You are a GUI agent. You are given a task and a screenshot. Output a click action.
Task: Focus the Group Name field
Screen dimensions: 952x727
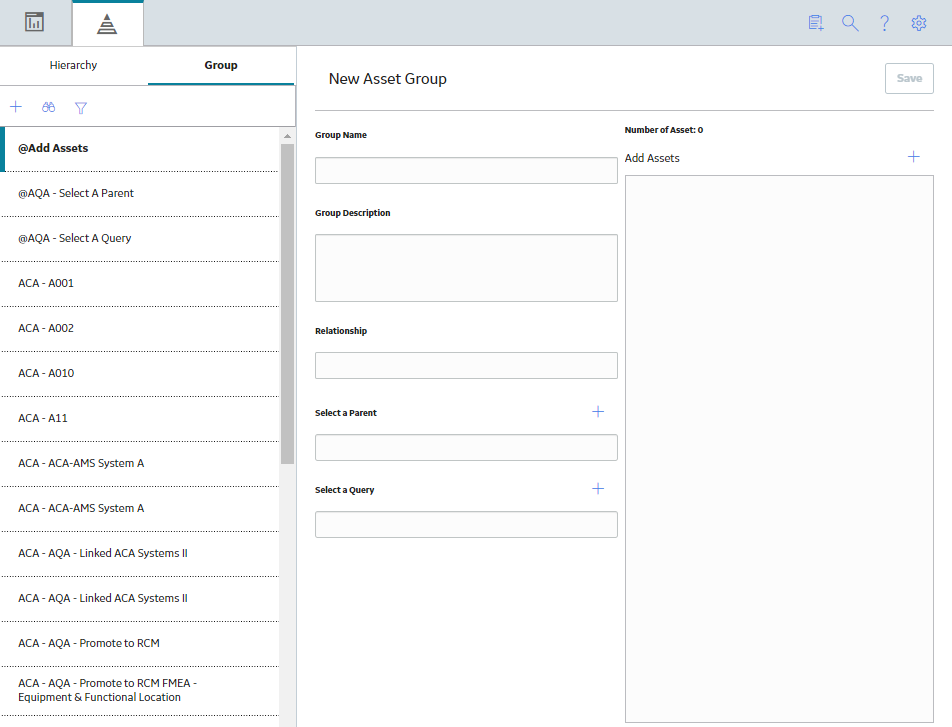pos(466,171)
